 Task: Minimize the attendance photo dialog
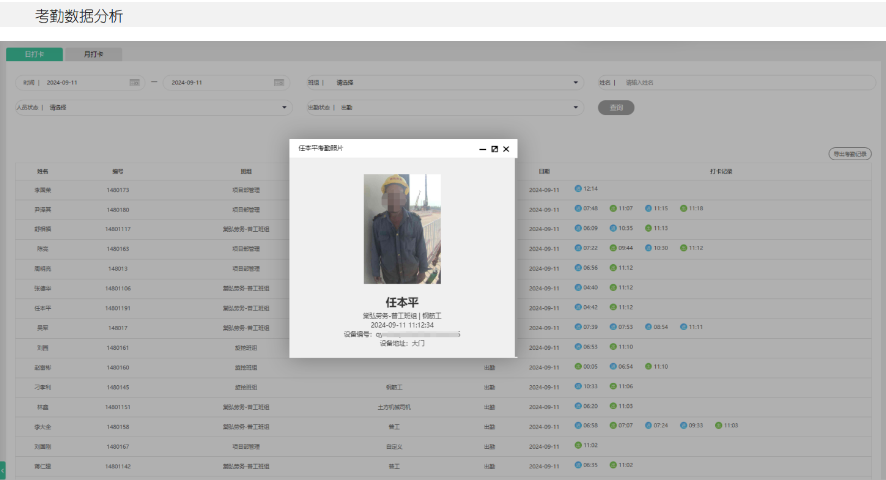[x=482, y=148]
